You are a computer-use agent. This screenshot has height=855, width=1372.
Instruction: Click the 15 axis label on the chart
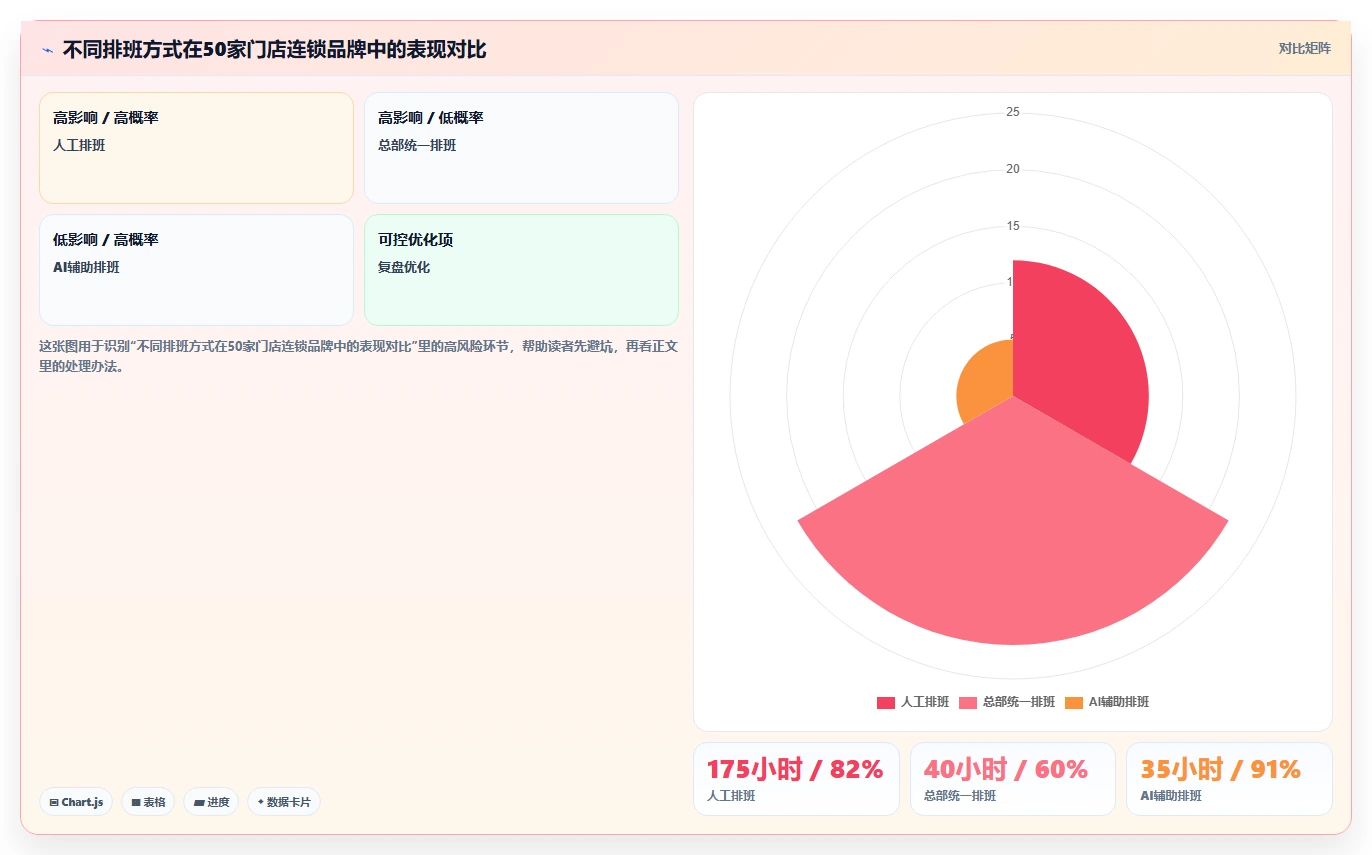pos(1013,226)
